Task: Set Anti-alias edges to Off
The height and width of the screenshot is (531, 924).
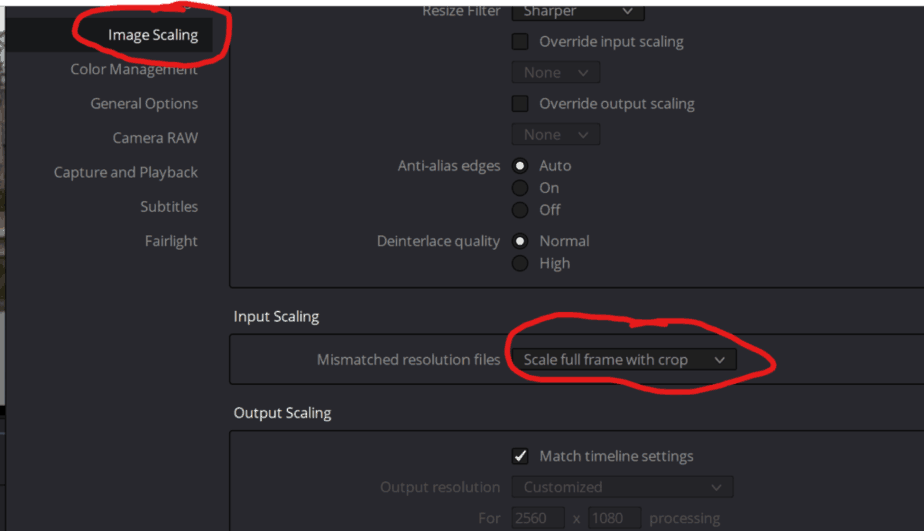Action: [520, 210]
